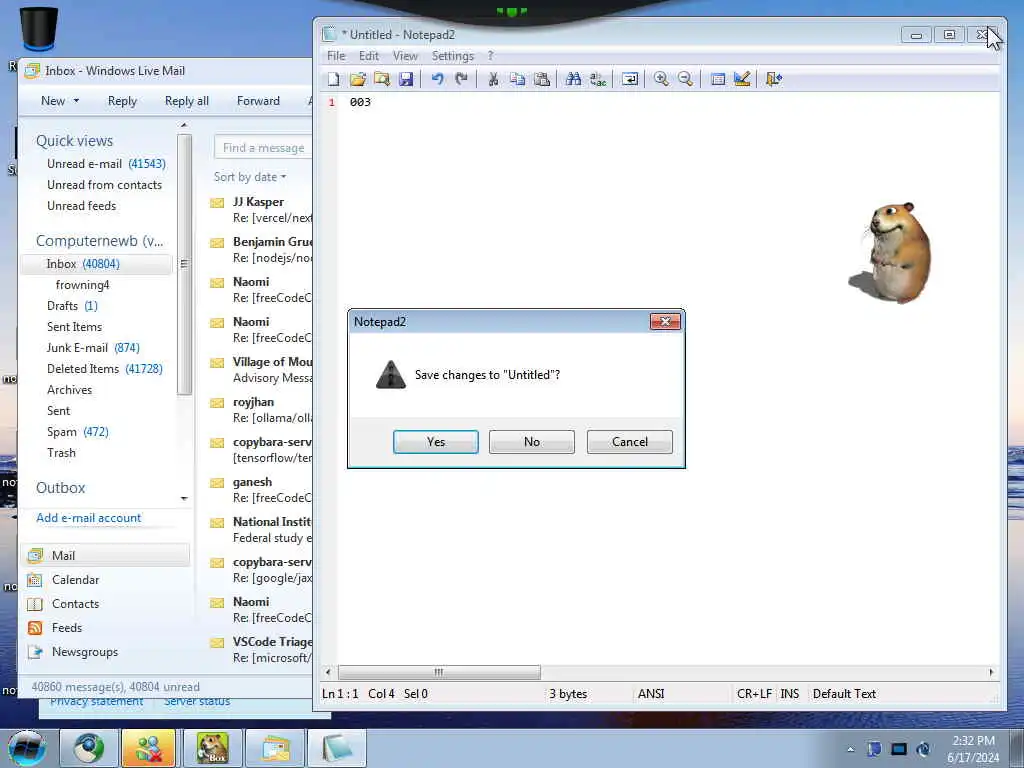Click the Save floppy disk icon
The image size is (1024, 768).
406,79
